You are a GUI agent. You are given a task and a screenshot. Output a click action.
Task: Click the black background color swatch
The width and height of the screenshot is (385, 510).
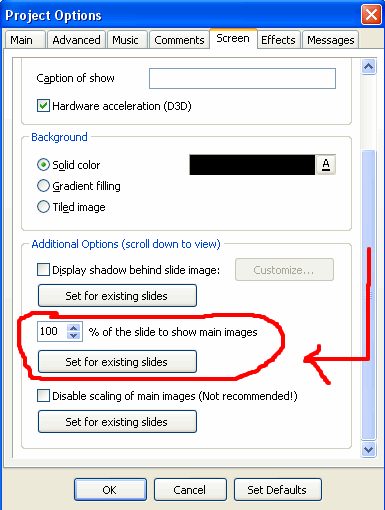click(x=252, y=165)
